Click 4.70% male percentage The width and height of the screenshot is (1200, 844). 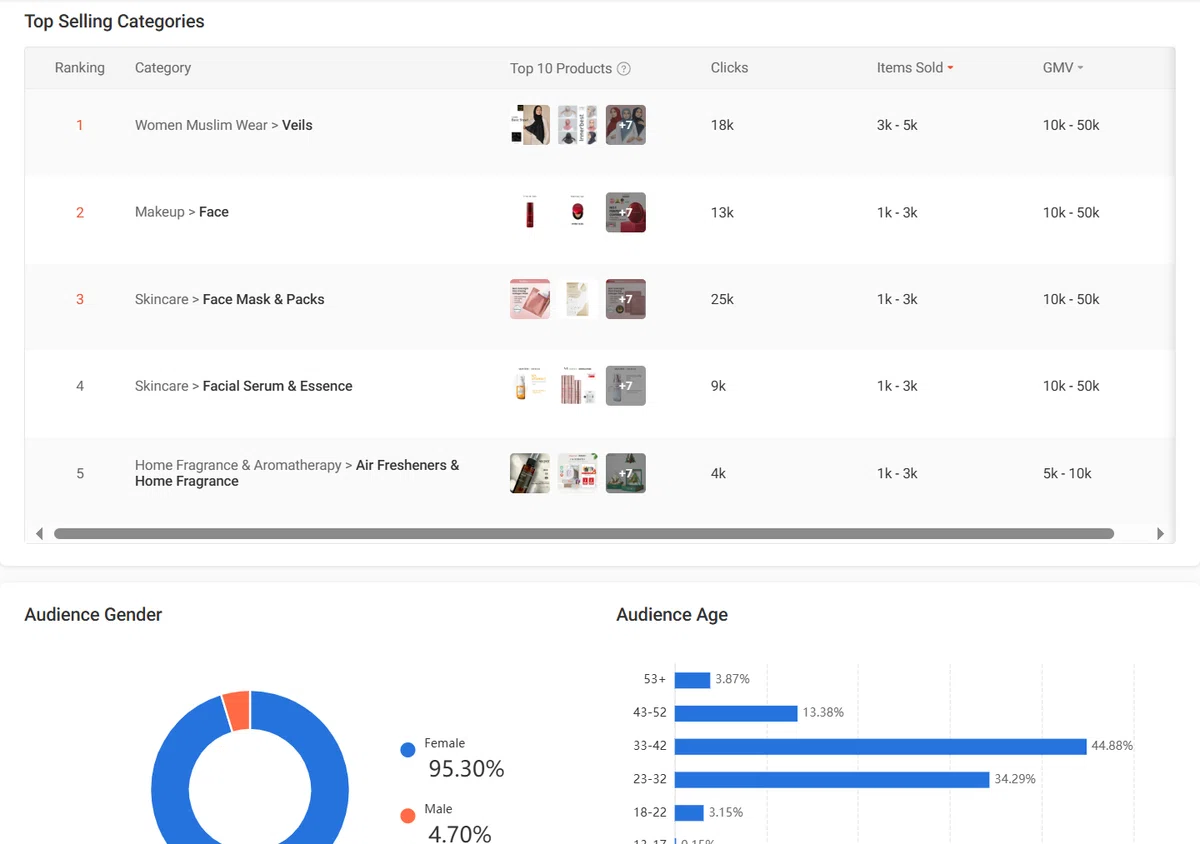(460, 834)
